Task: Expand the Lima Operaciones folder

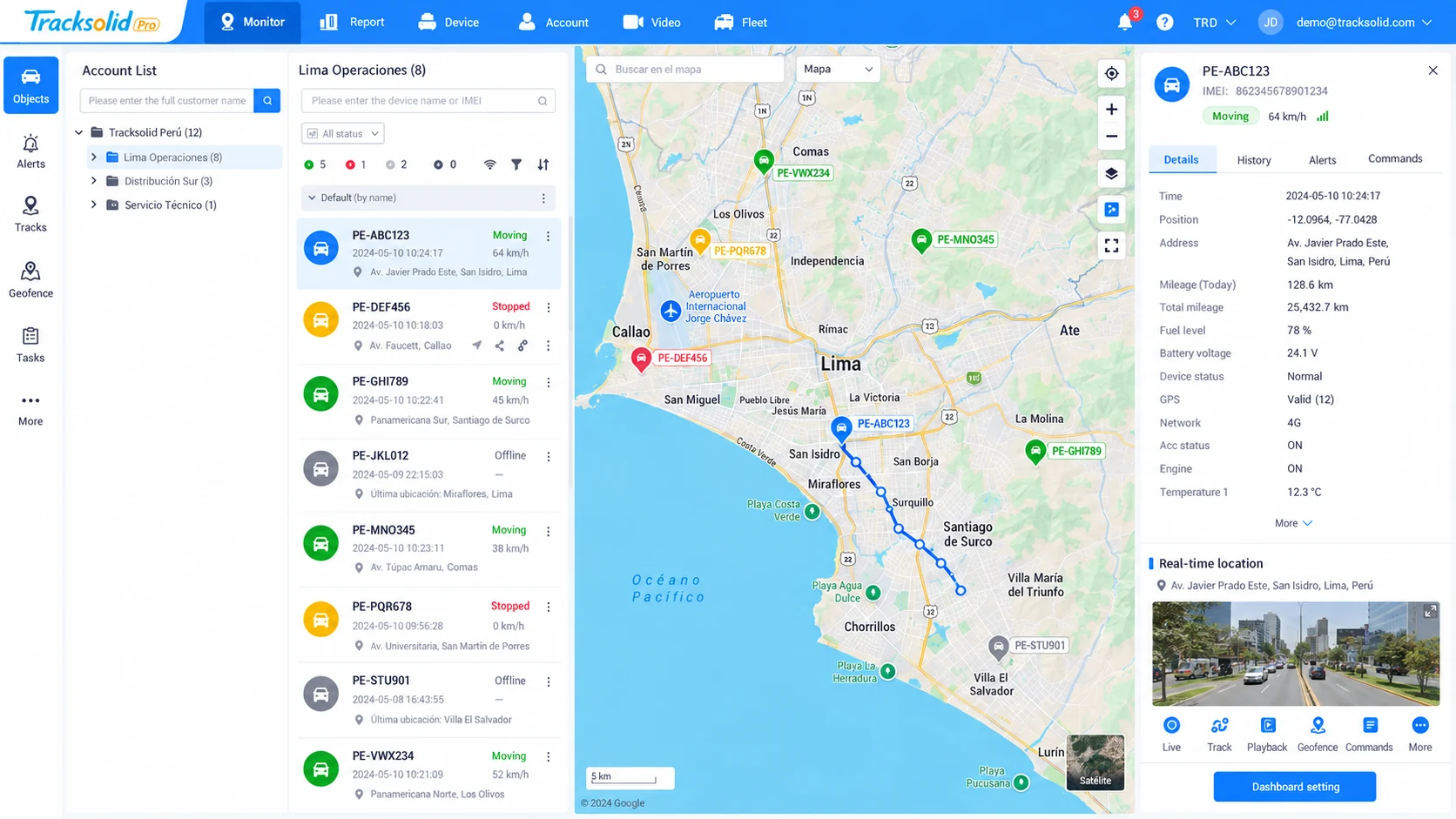Action: [94, 158]
